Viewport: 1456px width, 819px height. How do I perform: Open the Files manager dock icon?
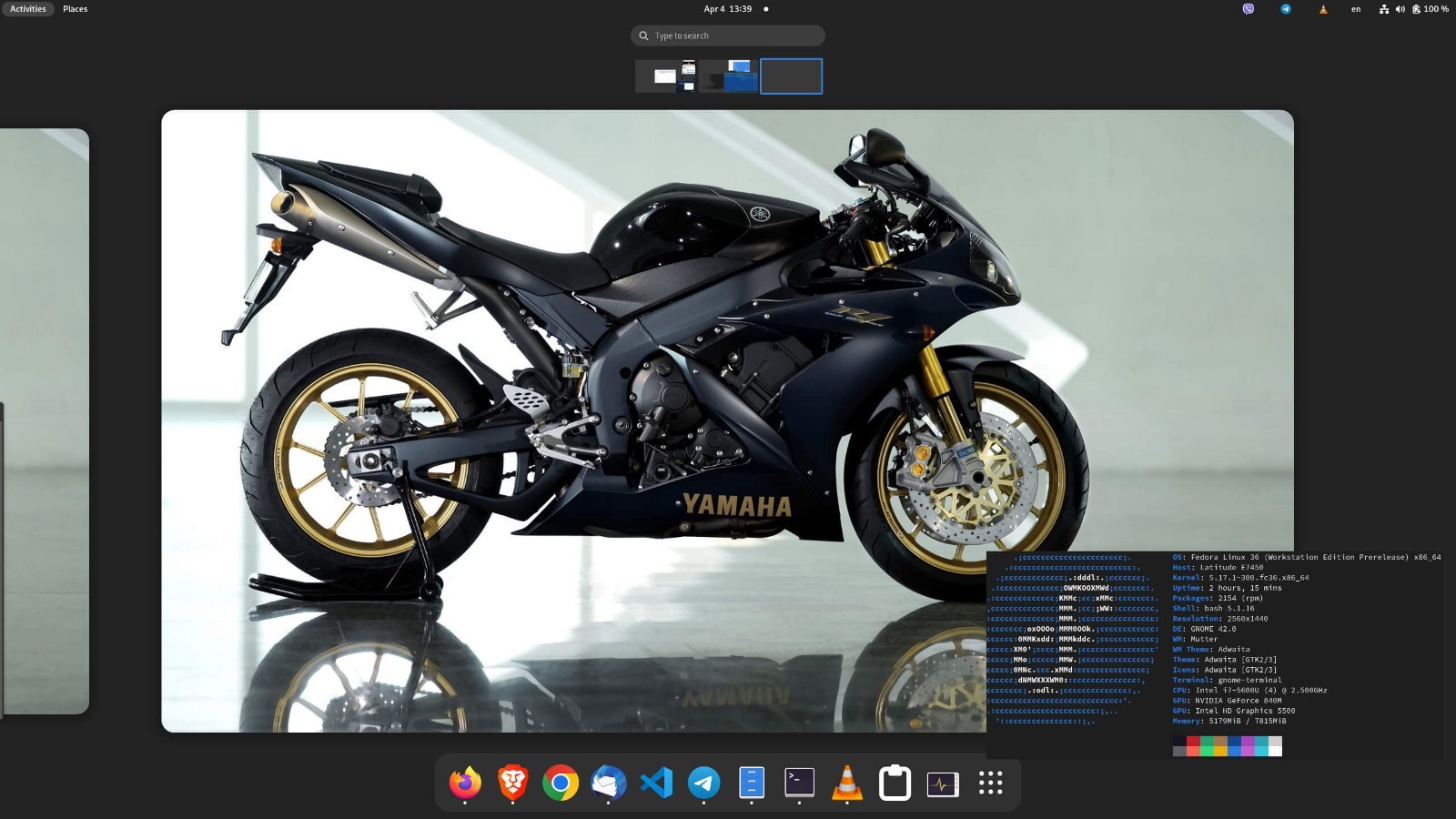coord(752,783)
